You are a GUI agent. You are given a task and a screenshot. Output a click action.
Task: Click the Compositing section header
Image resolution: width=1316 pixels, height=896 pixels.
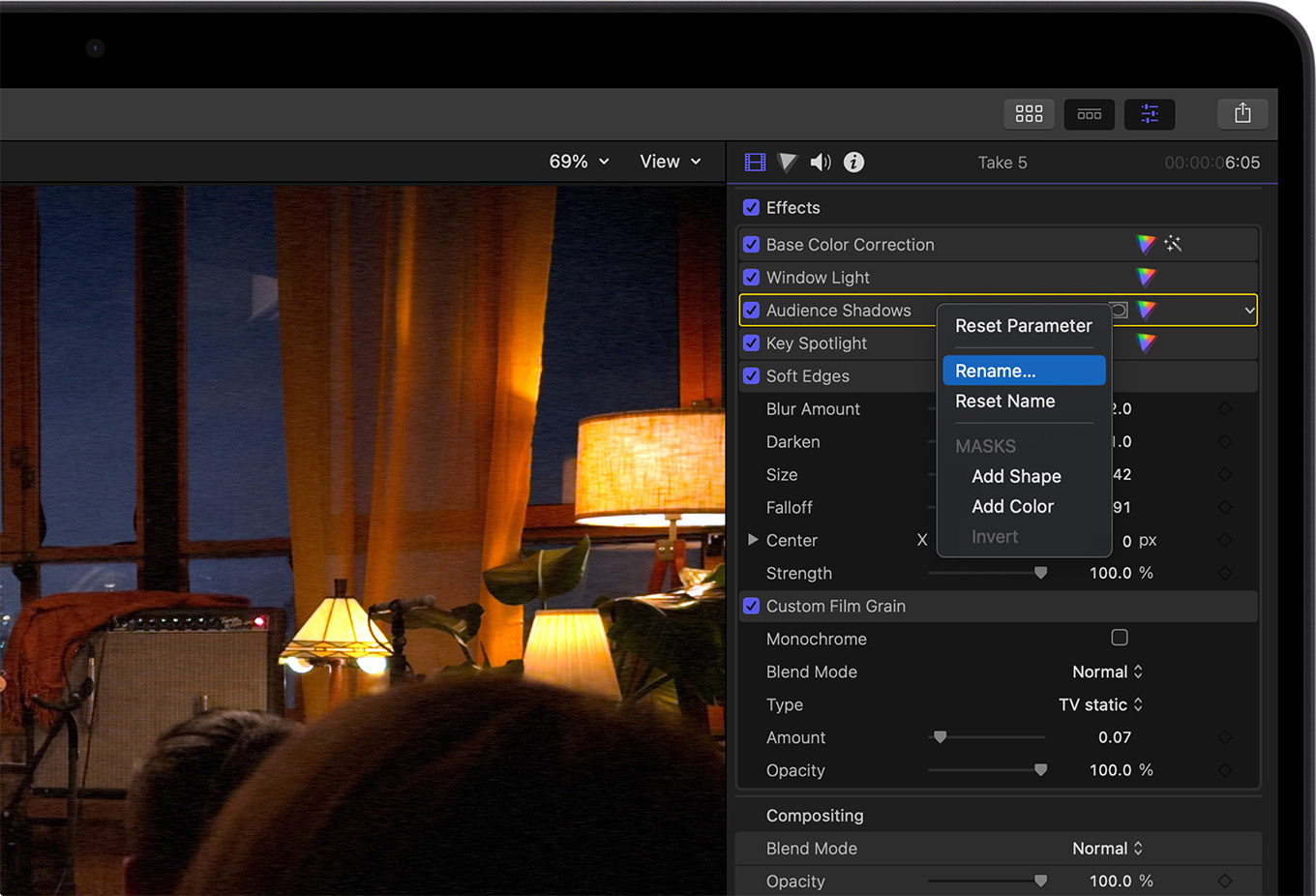point(815,816)
